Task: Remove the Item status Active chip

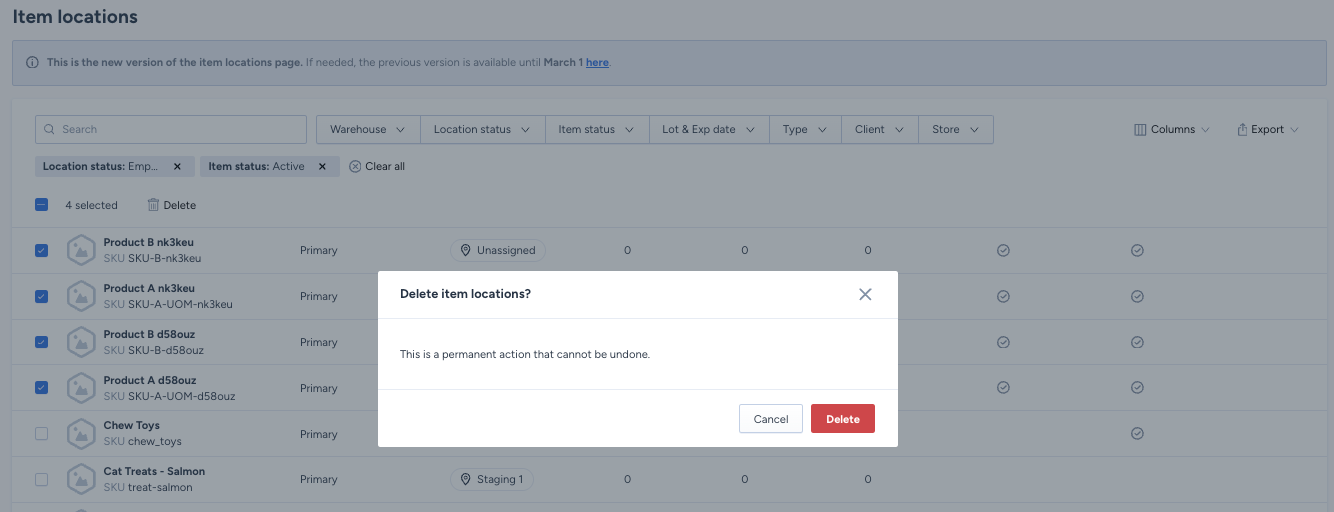Action: pos(322,167)
